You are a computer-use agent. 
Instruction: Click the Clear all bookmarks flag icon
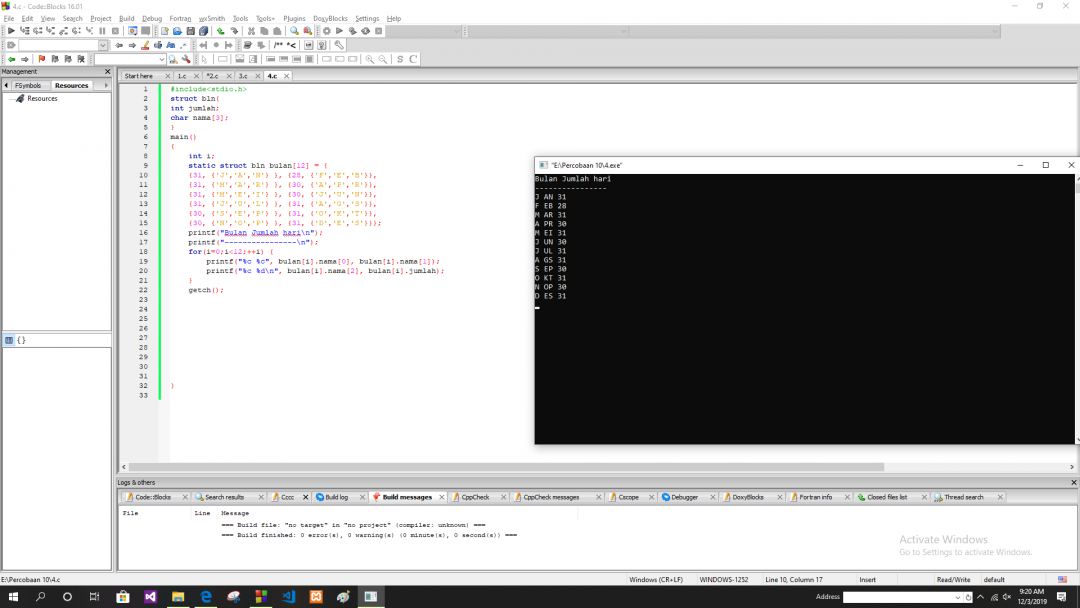coord(81,59)
